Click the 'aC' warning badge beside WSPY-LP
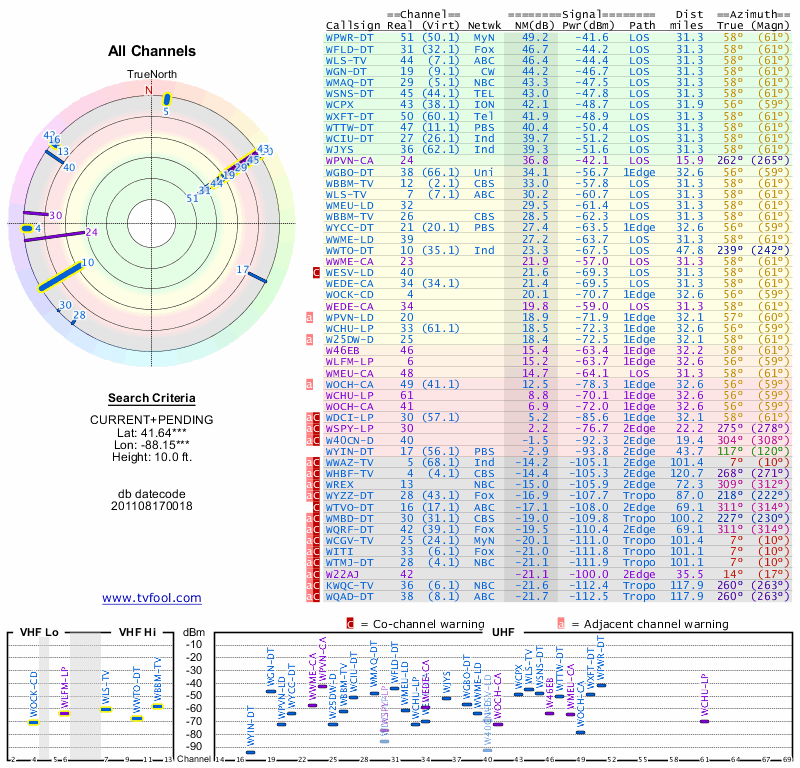This screenshot has height=768, width=800. point(313,429)
